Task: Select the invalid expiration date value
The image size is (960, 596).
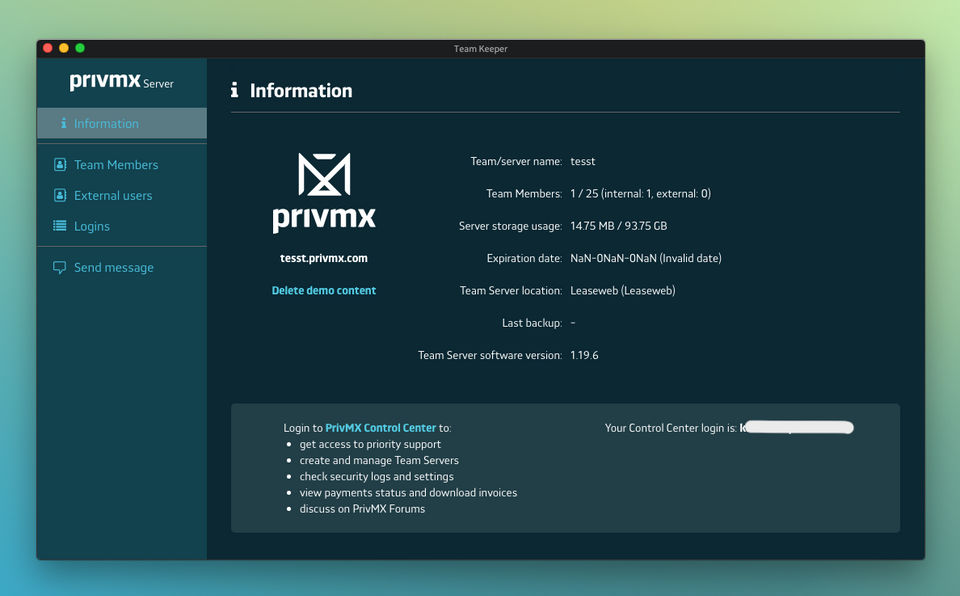Action: click(646, 258)
